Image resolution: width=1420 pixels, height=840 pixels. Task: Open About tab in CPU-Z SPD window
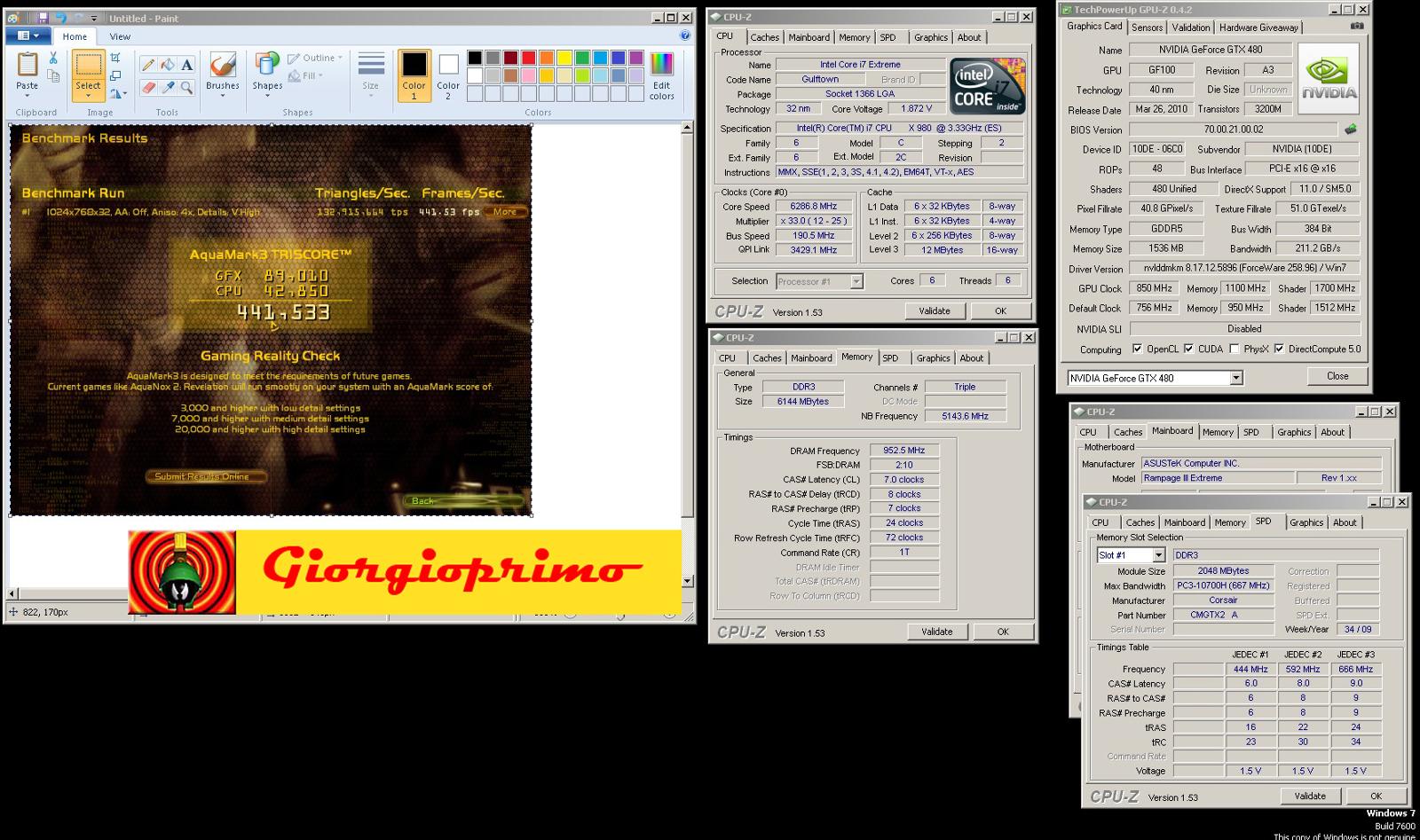[x=1345, y=522]
